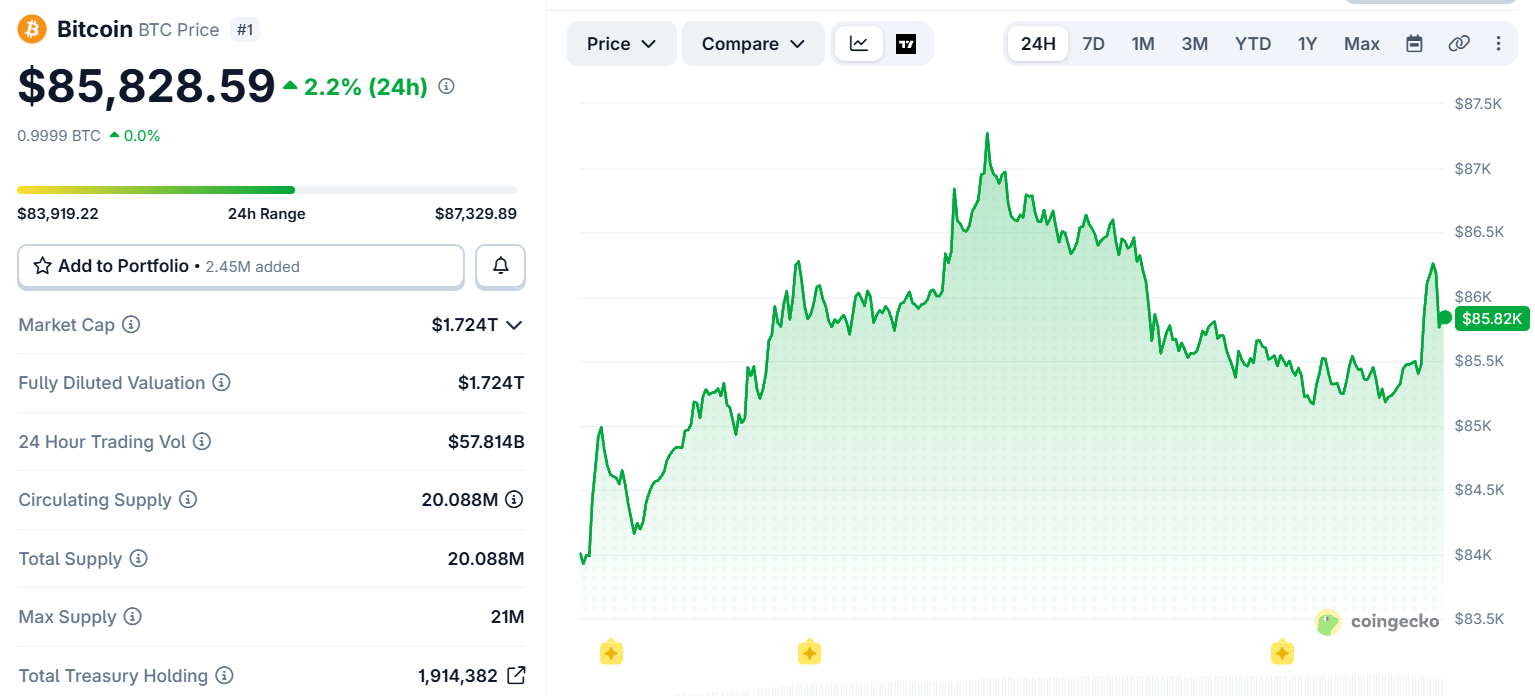Open Market Cap info tooltip
The image size is (1535, 696).
point(131,324)
